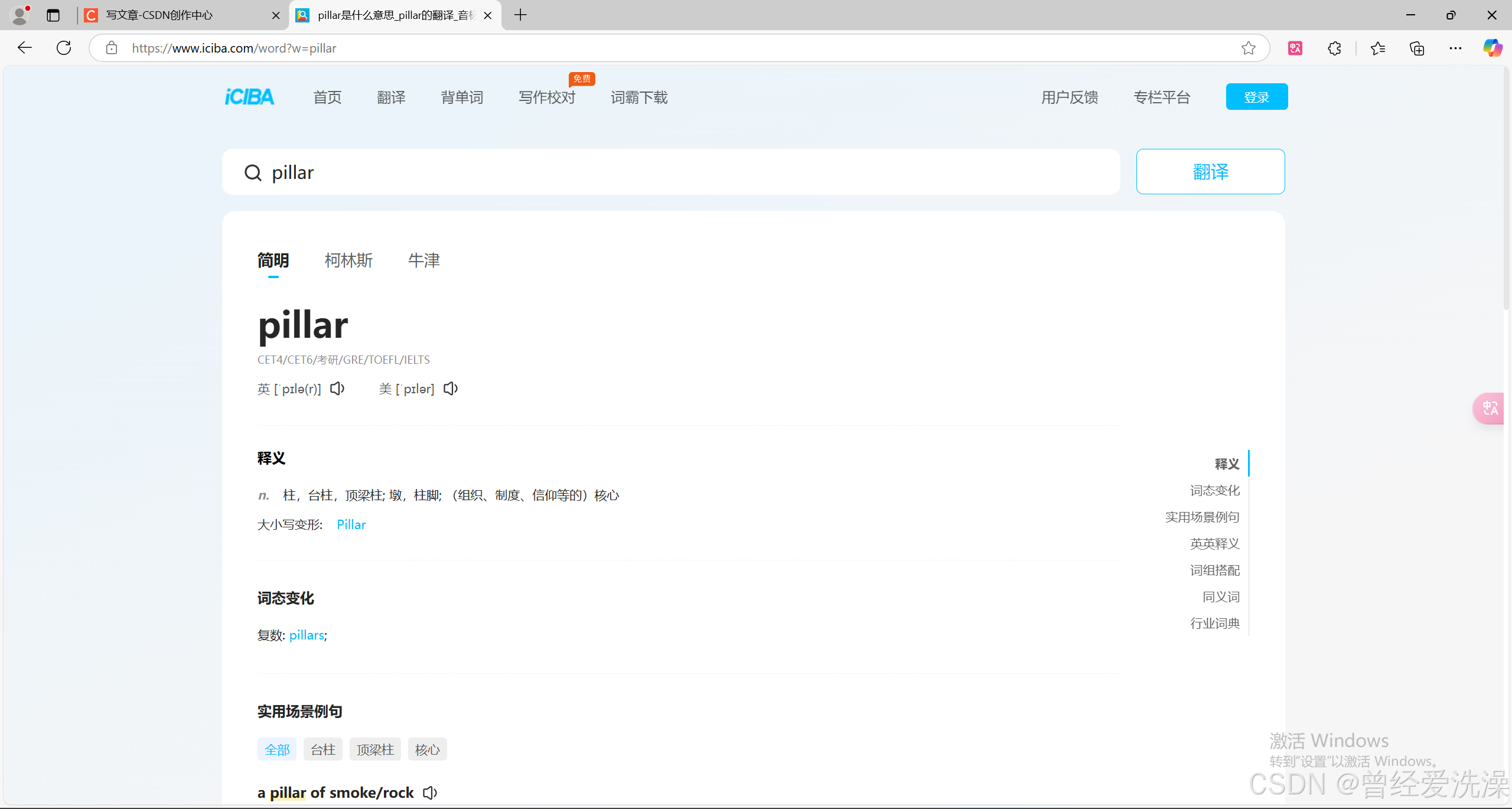The image size is (1512, 809).
Task: Filter example sentences by 顶梁柱
Action: pyautogui.click(x=375, y=749)
